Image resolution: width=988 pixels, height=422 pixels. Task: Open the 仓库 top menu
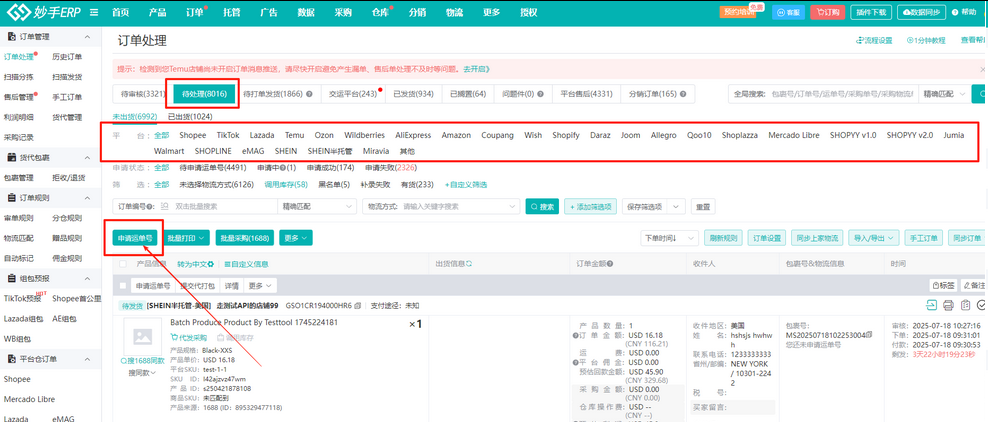(380, 12)
